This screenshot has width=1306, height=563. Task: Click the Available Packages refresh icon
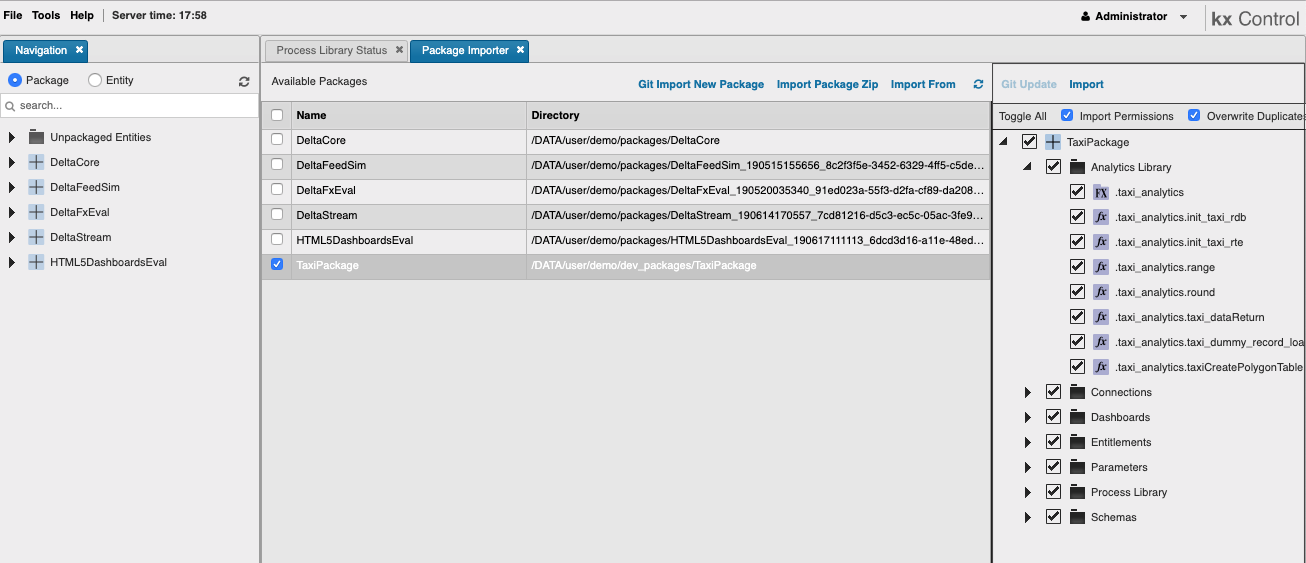pyautogui.click(x=978, y=85)
